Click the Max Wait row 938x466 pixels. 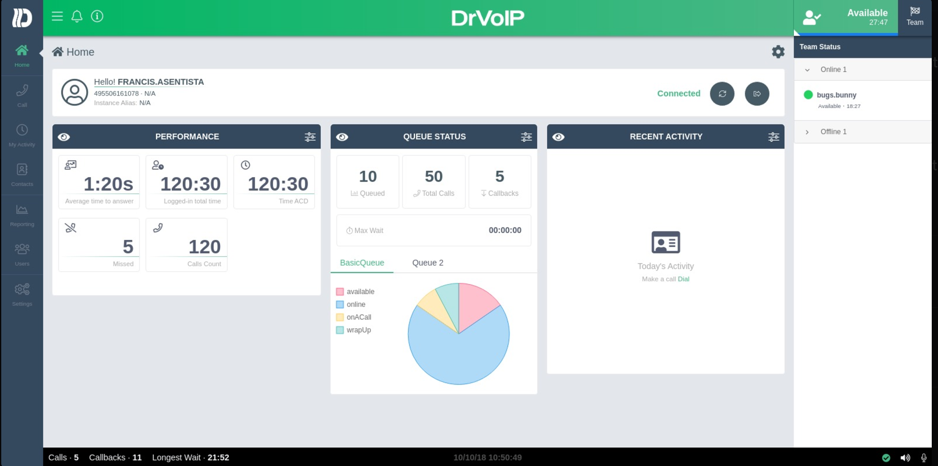click(434, 230)
